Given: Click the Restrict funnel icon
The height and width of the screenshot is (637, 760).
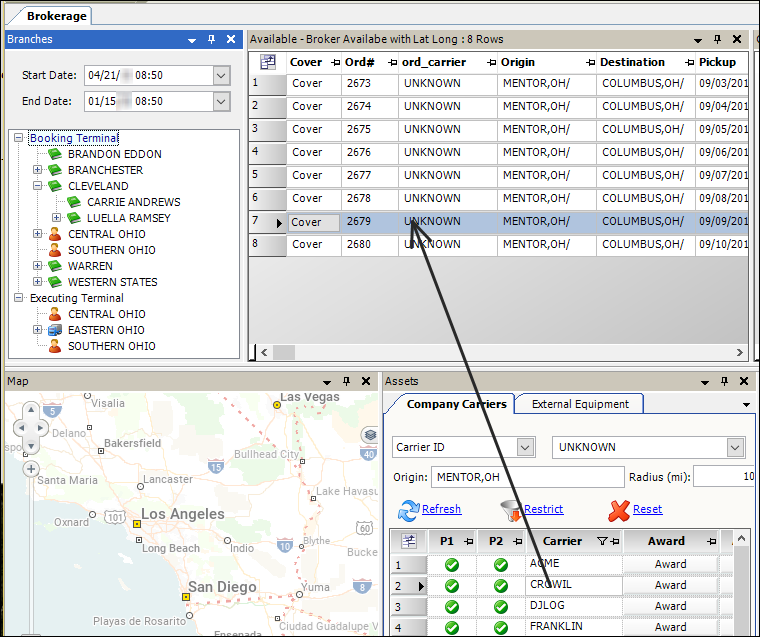Looking at the screenshot, I should (x=511, y=510).
